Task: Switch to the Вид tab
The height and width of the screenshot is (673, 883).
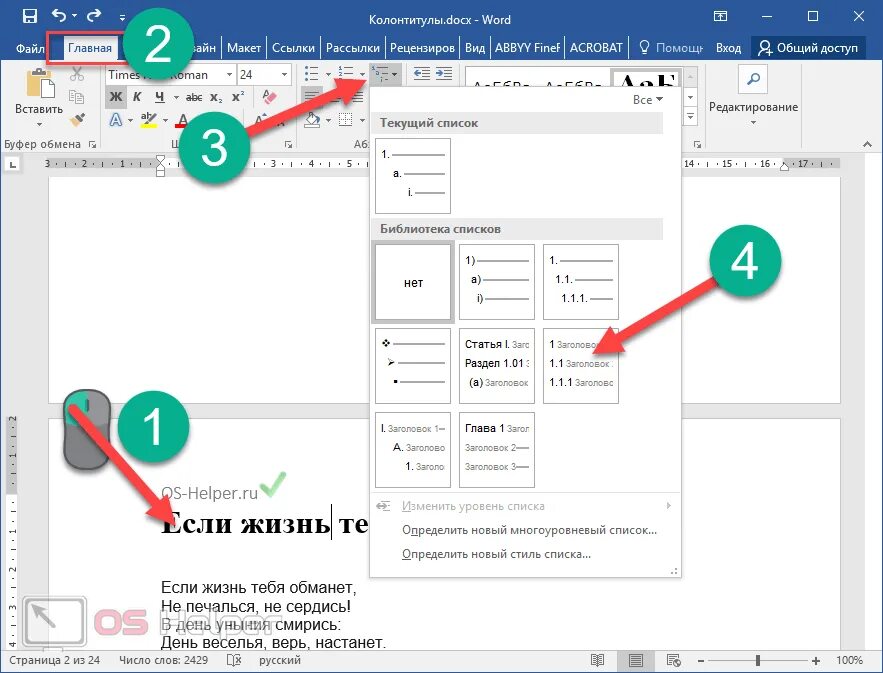Action: 475,48
